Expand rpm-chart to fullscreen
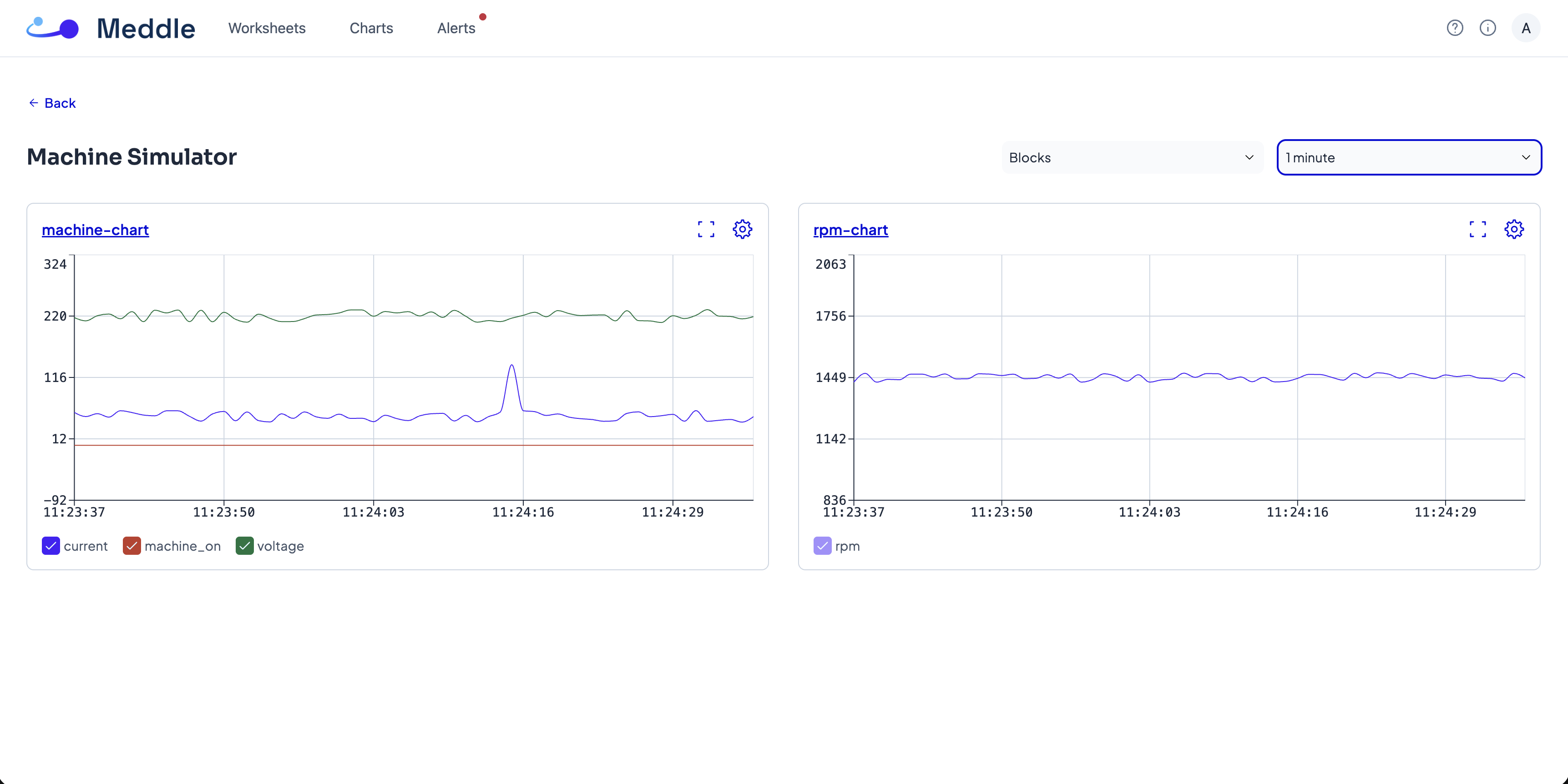The width and height of the screenshot is (1568, 784). coord(1477,229)
